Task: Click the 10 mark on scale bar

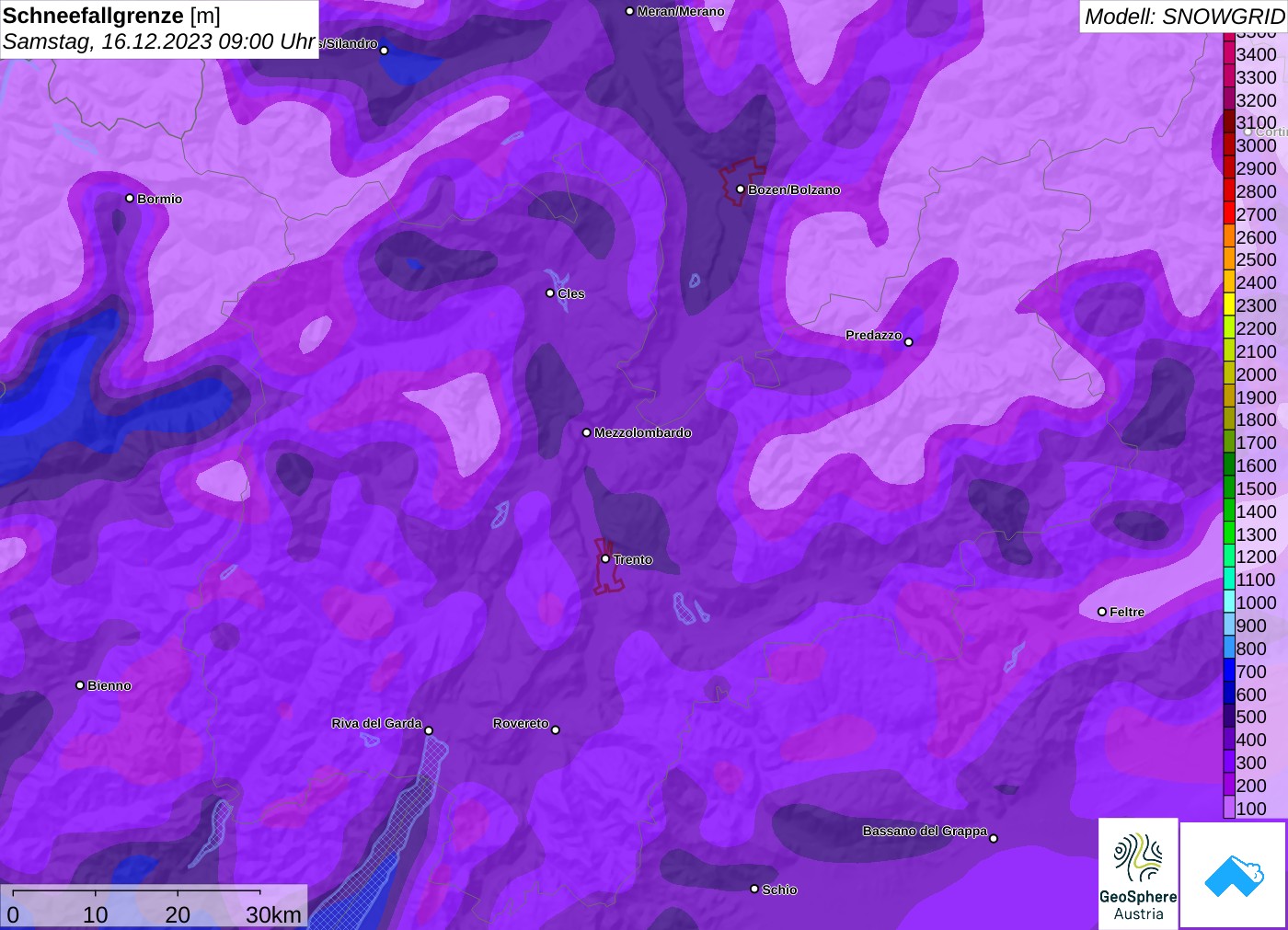Action: click(96, 914)
